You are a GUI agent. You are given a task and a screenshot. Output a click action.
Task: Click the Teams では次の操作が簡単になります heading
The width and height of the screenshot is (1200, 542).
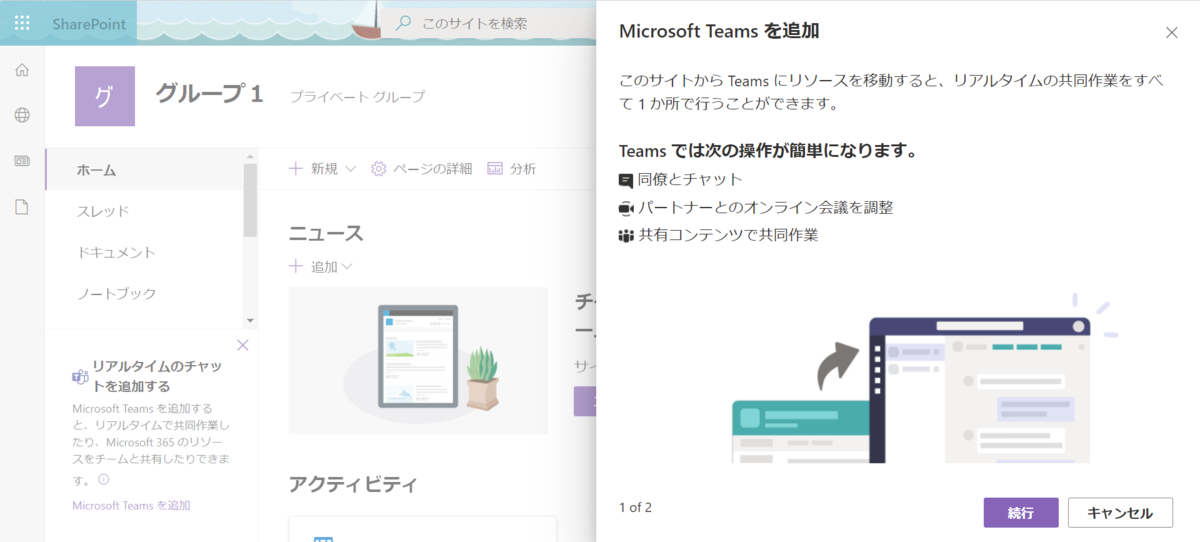click(x=769, y=151)
